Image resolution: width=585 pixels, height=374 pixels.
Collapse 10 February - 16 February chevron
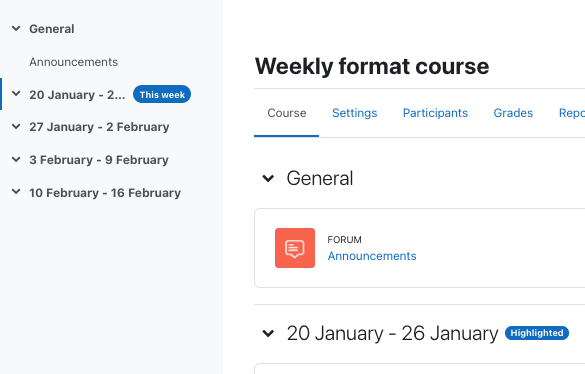(x=16, y=192)
